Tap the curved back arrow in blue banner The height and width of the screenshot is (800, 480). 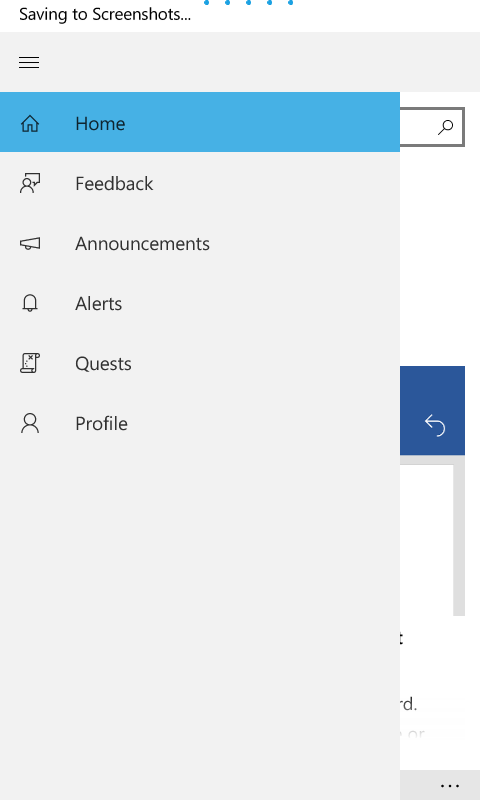pos(435,425)
